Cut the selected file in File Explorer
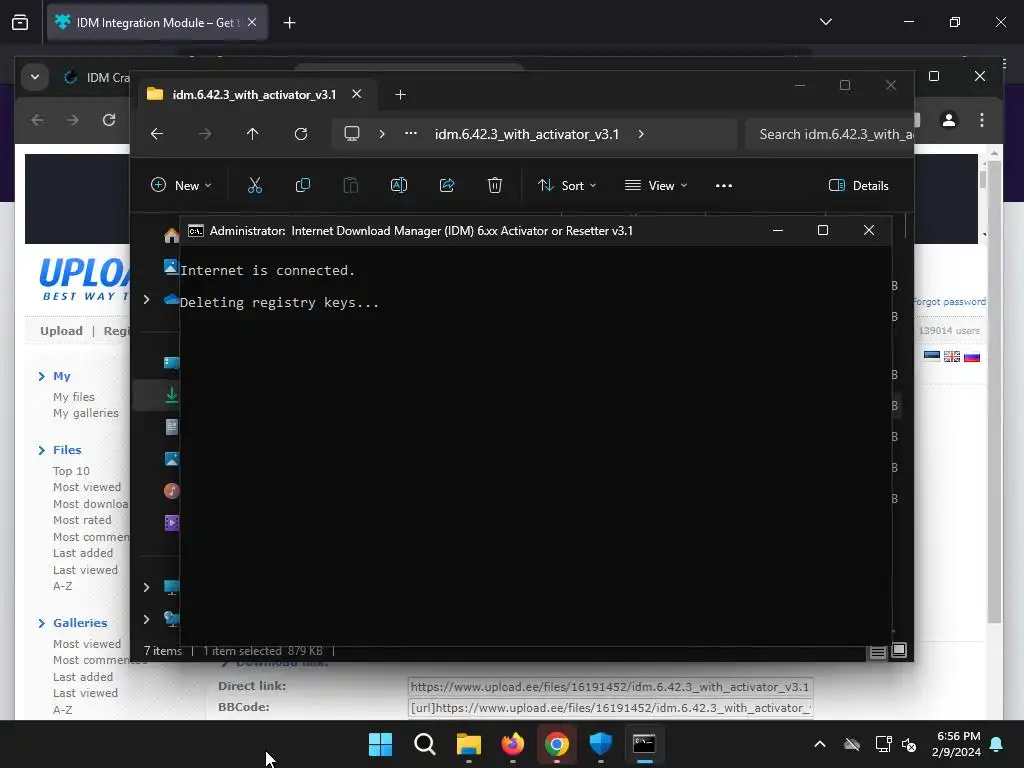1024x768 pixels. 255,185
